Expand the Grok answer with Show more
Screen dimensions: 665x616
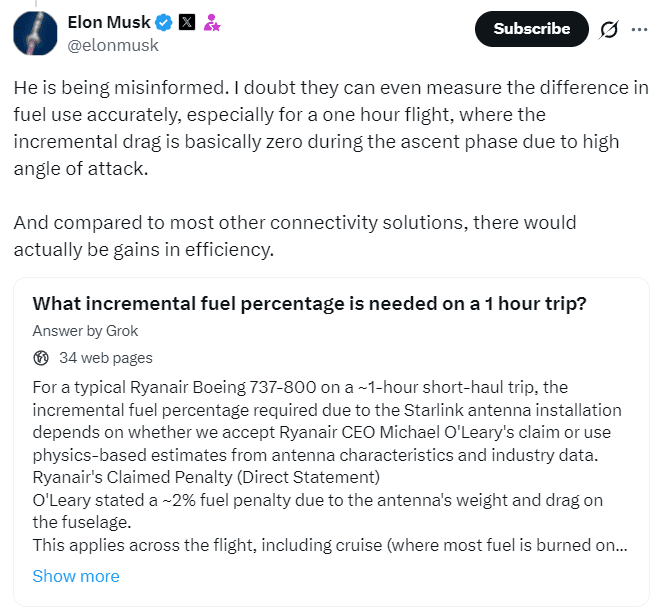click(76, 576)
